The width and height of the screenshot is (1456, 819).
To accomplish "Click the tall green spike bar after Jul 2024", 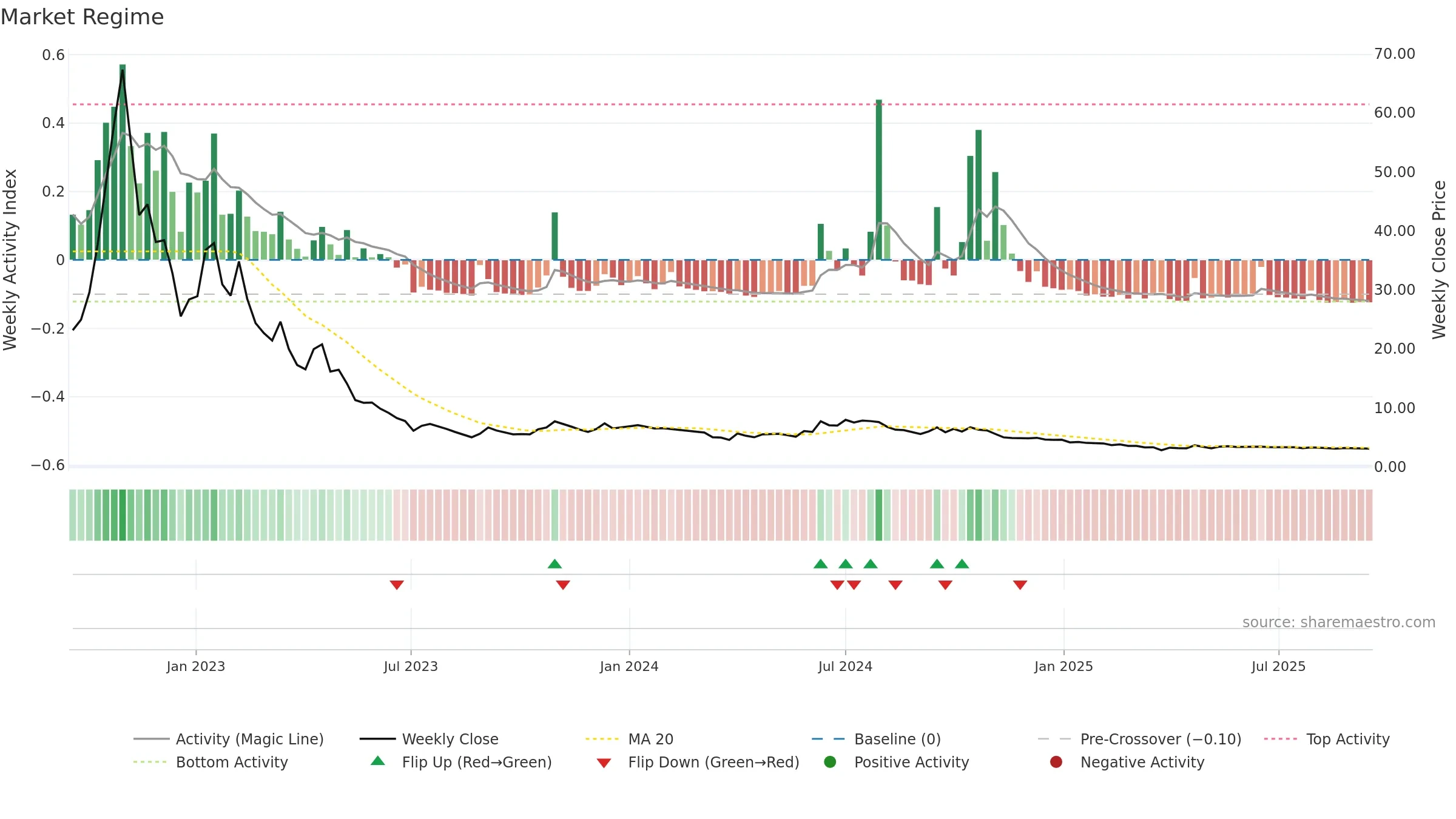I will (878, 180).
